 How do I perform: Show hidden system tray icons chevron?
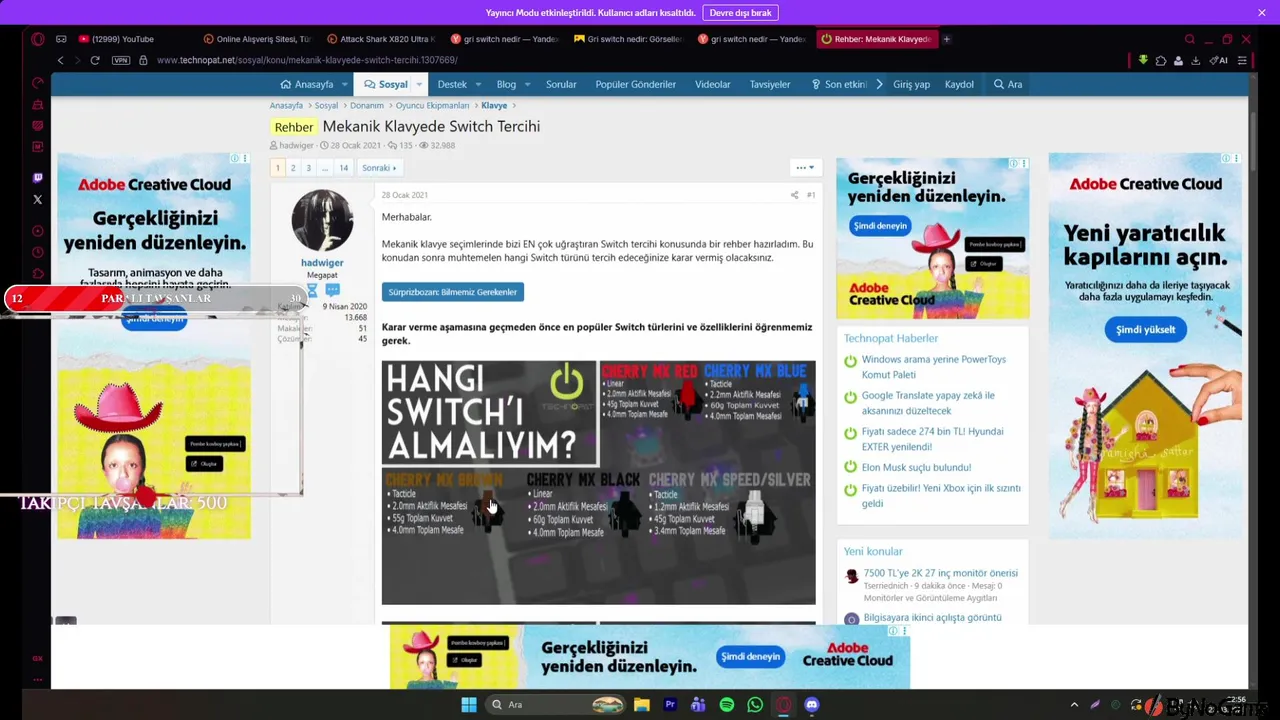[x=1074, y=704]
